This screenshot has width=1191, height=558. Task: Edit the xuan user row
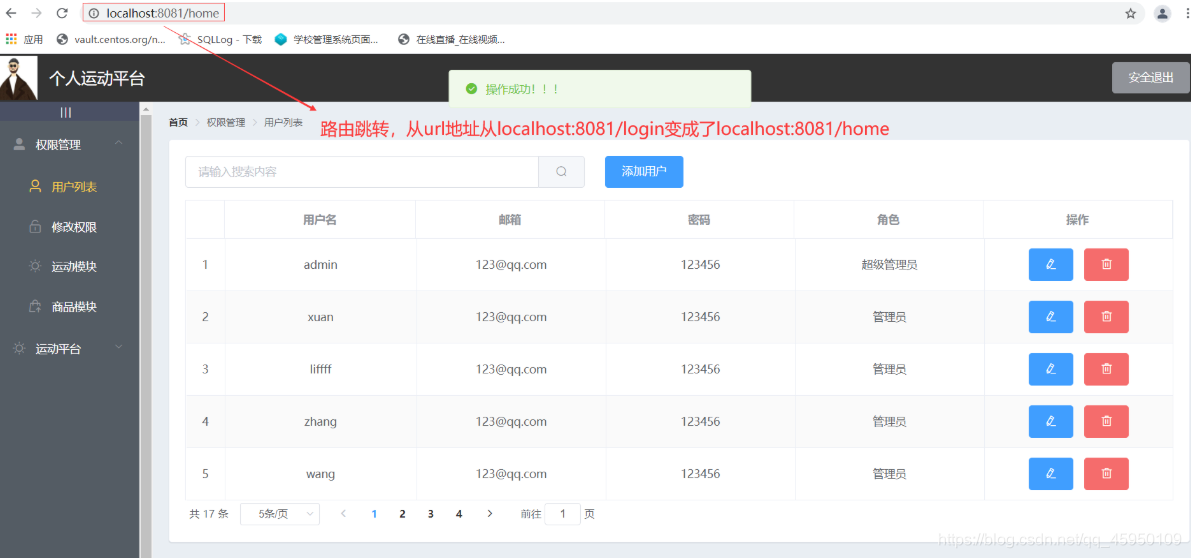(1050, 317)
